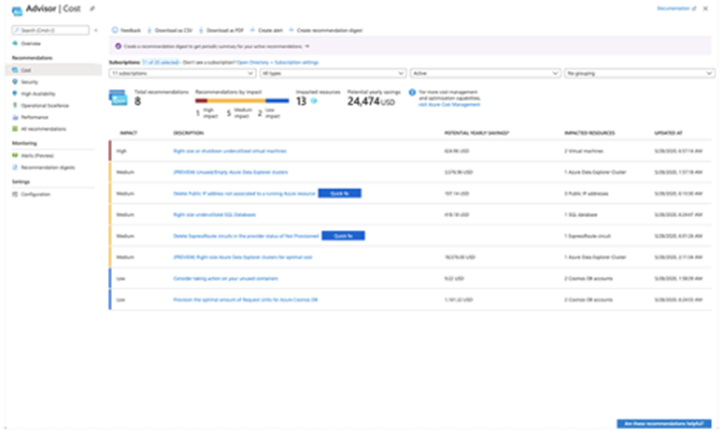Click the Overview icon in sidebar

coord(15,43)
